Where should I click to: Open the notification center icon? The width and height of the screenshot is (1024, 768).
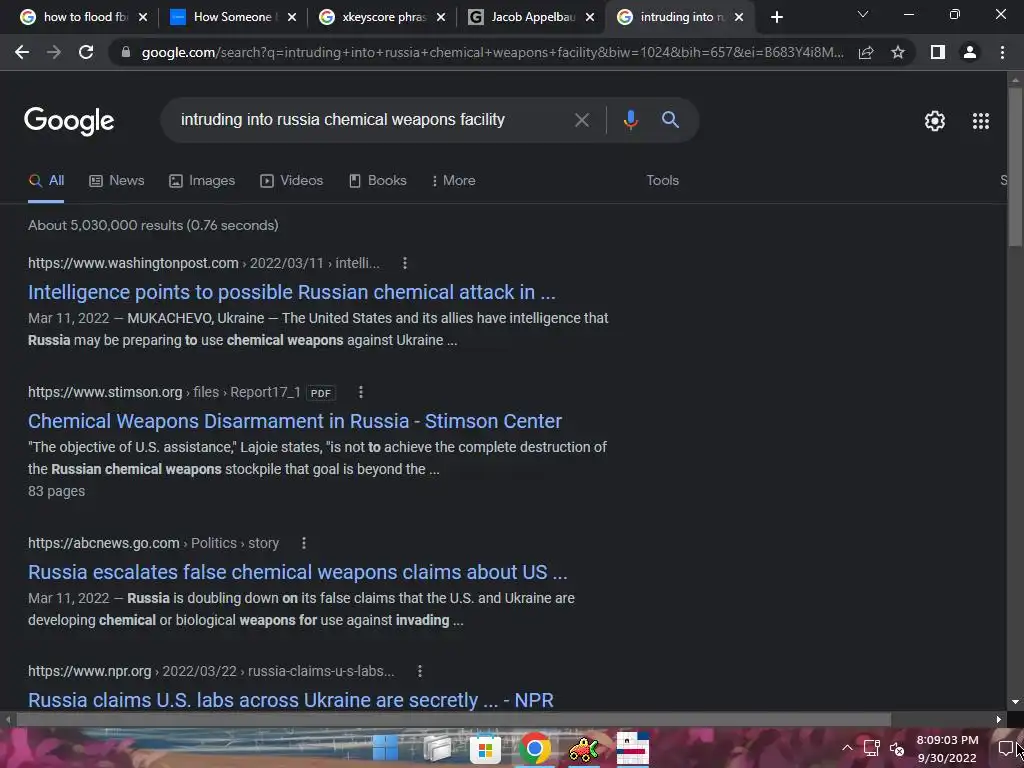[1006, 748]
